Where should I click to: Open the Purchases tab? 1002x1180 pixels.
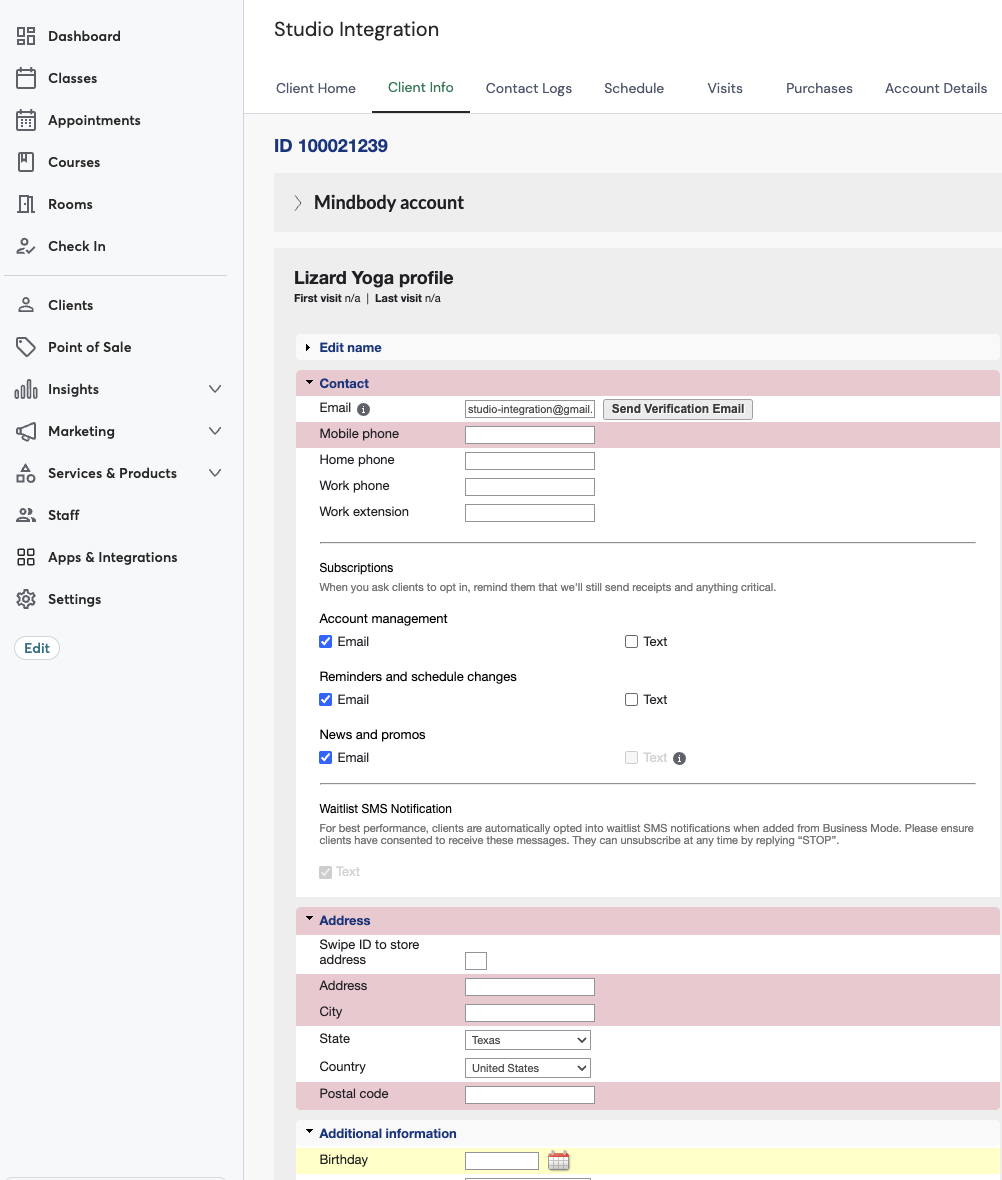818,88
